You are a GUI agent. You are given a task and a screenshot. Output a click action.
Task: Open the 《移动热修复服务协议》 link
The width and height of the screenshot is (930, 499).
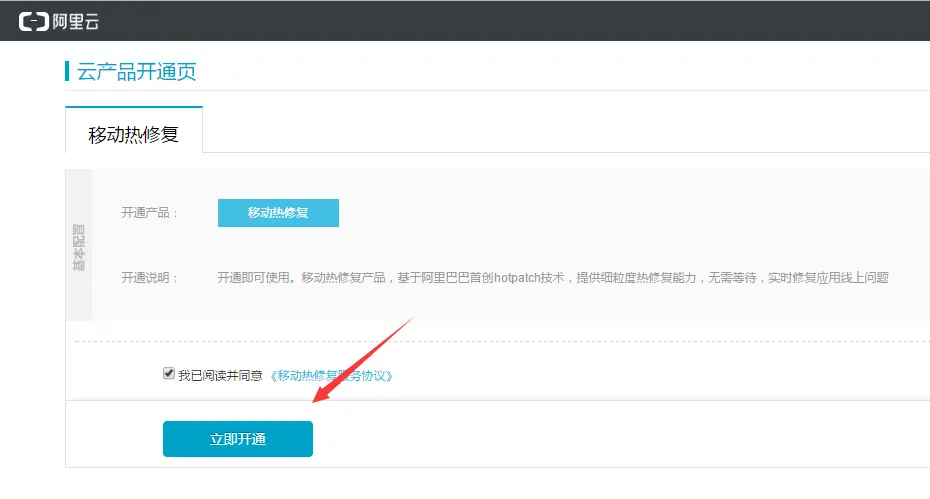(x=331, y=376)
